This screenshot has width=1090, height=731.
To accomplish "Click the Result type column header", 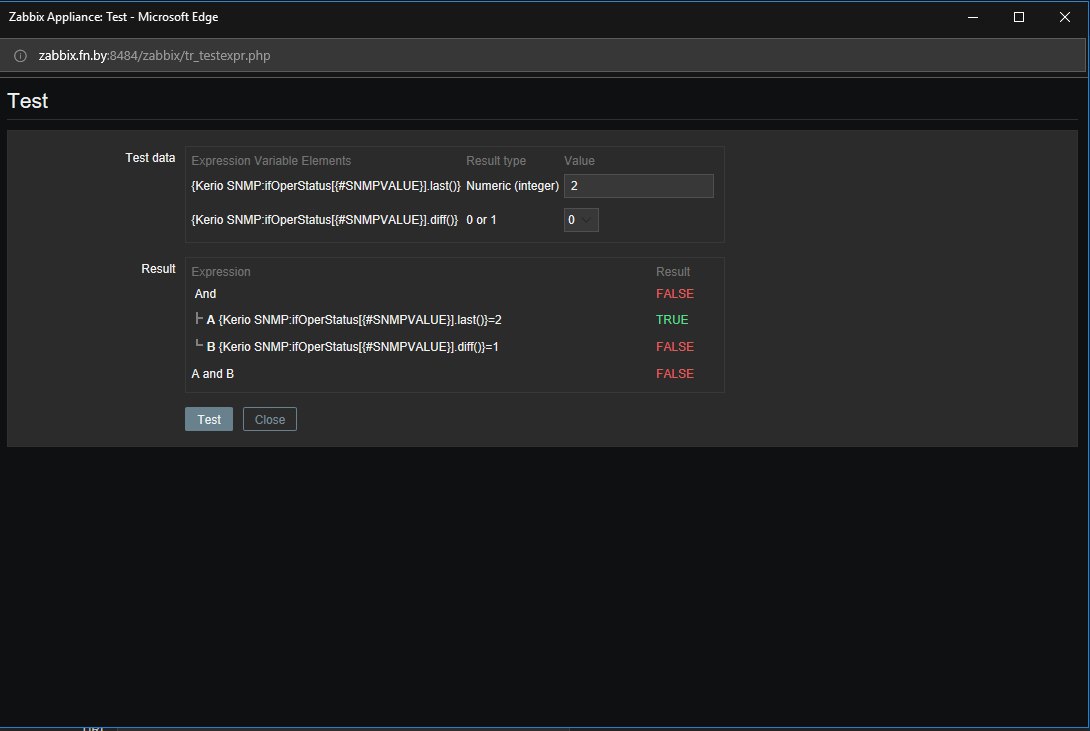I will (x=496, y=161).
